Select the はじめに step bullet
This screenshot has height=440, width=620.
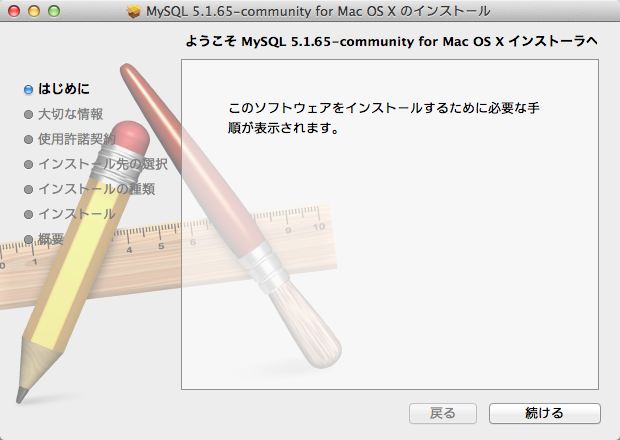click(x=28, y=89)
